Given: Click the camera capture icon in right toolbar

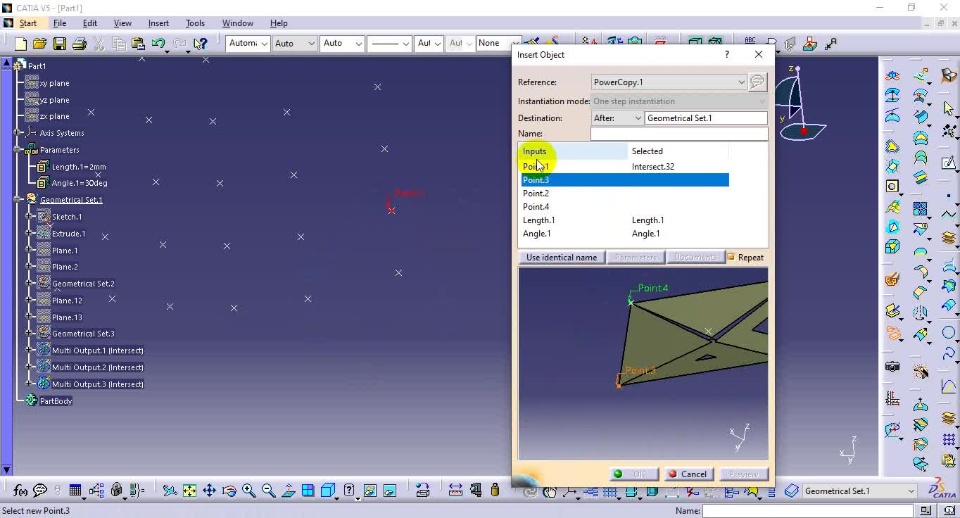Looking at the screenshot, I should 893,367.
